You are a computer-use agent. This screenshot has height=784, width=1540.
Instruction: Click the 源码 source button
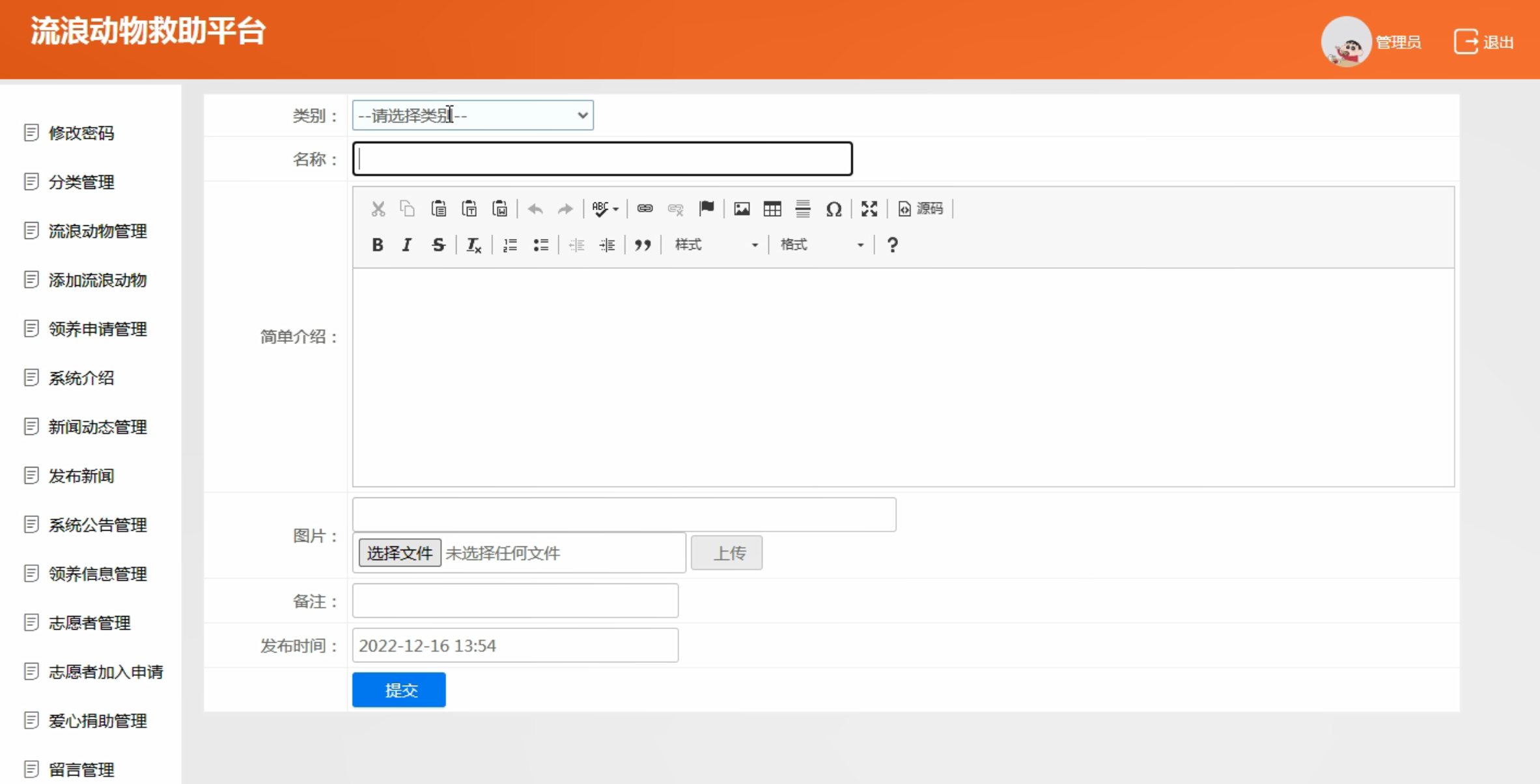pos(920,209)
